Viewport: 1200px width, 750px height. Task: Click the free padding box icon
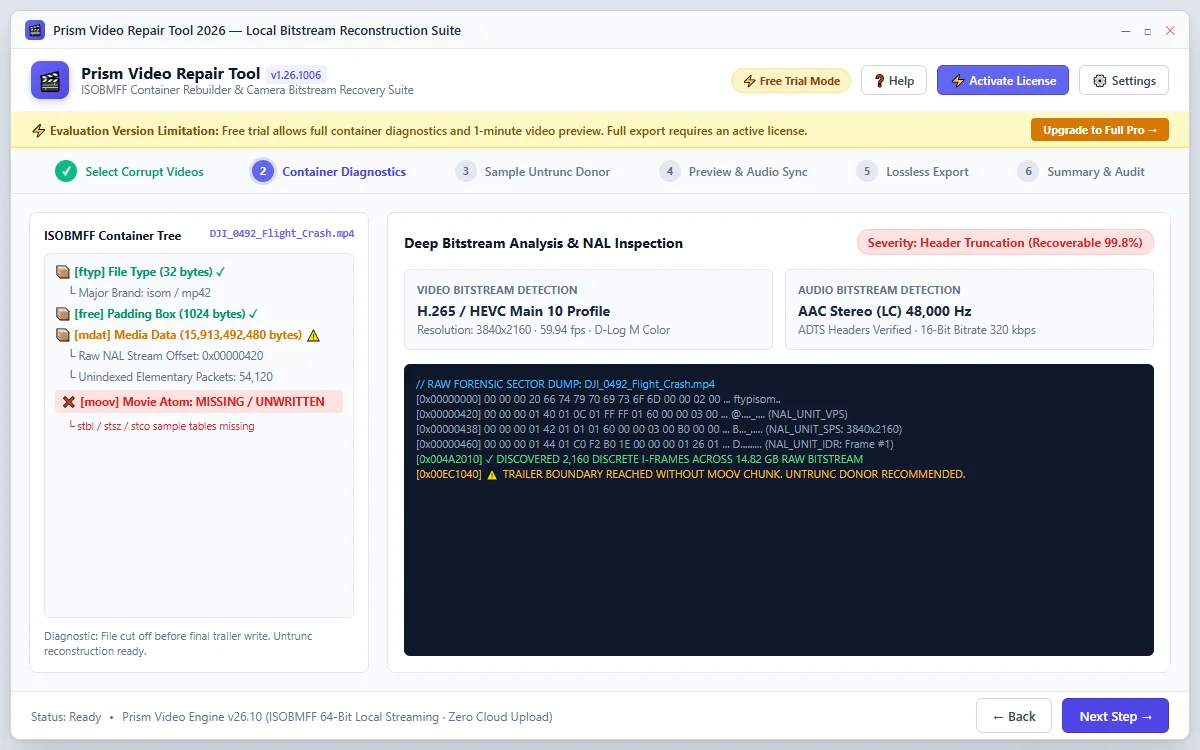click(63, 314)
